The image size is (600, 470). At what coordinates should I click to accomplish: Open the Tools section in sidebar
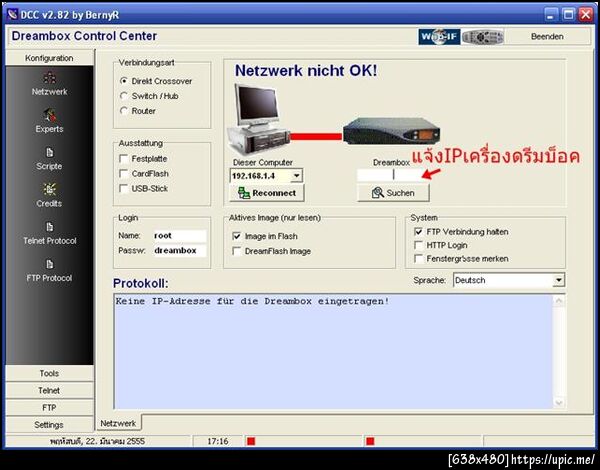coord(49,373)
